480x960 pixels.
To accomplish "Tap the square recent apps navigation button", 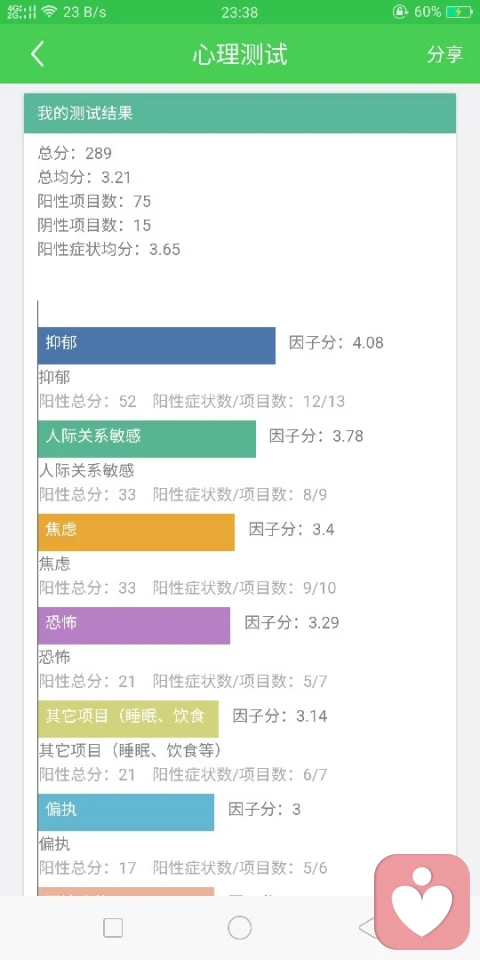I will coord(113,928).
